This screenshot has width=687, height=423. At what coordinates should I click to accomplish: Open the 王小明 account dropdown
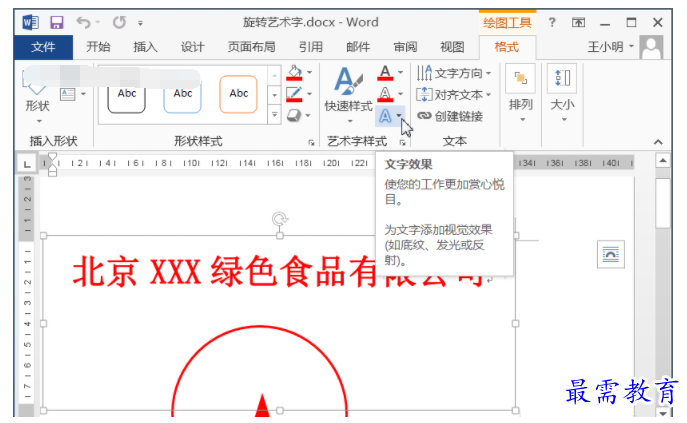[x=611, y=47]
